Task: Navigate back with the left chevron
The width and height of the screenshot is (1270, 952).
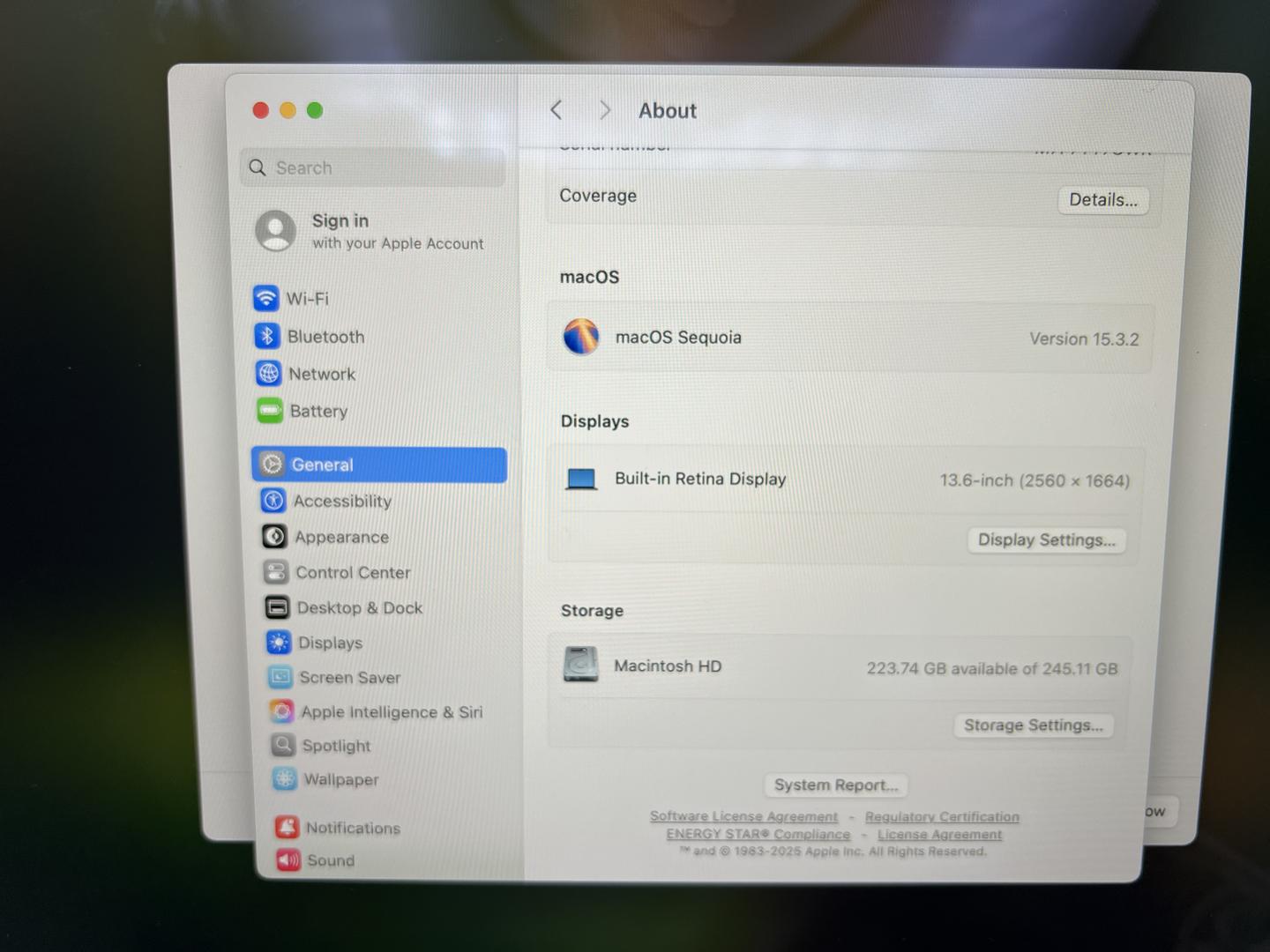Action: point(557,110)
